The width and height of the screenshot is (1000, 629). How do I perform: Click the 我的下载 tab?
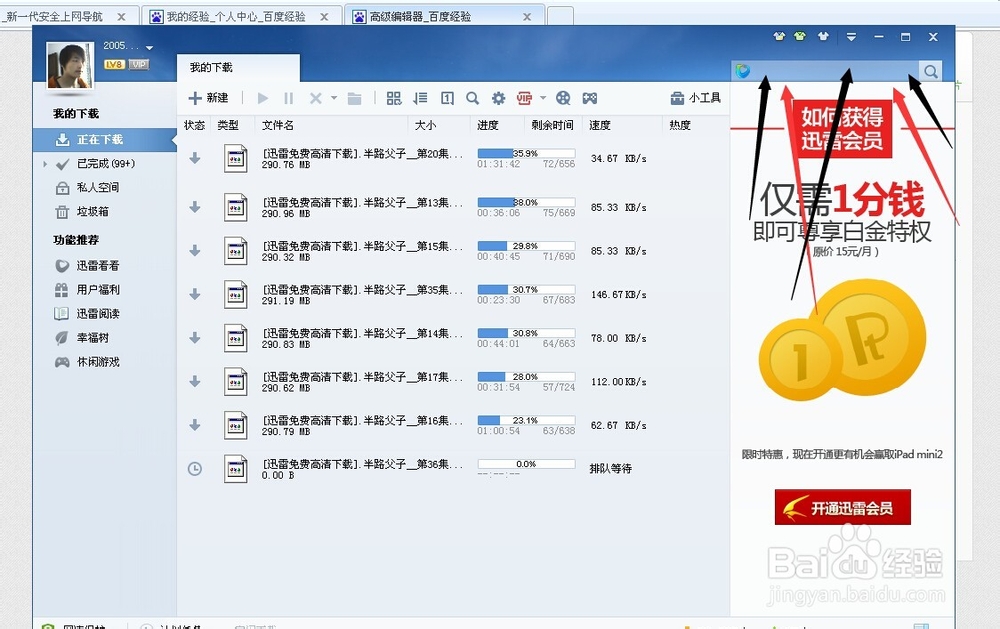tap(238, 68)
